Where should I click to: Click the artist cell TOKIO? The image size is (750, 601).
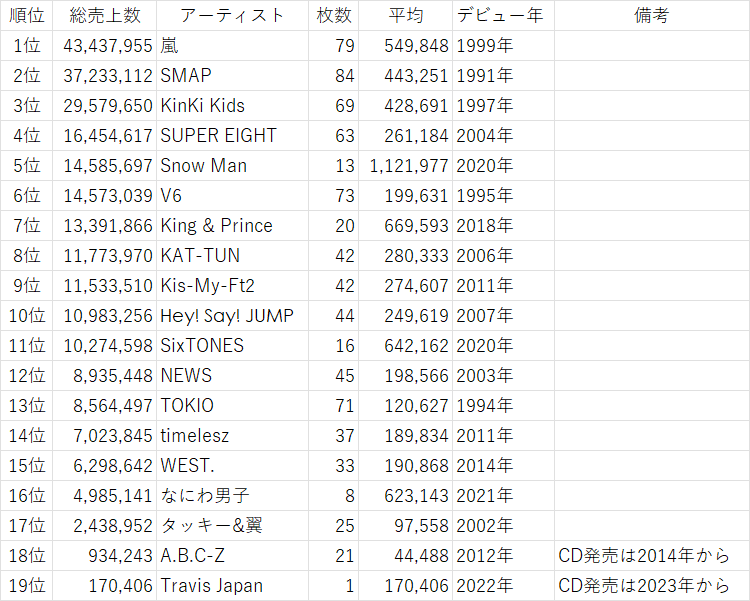click(x=232, y=406)
